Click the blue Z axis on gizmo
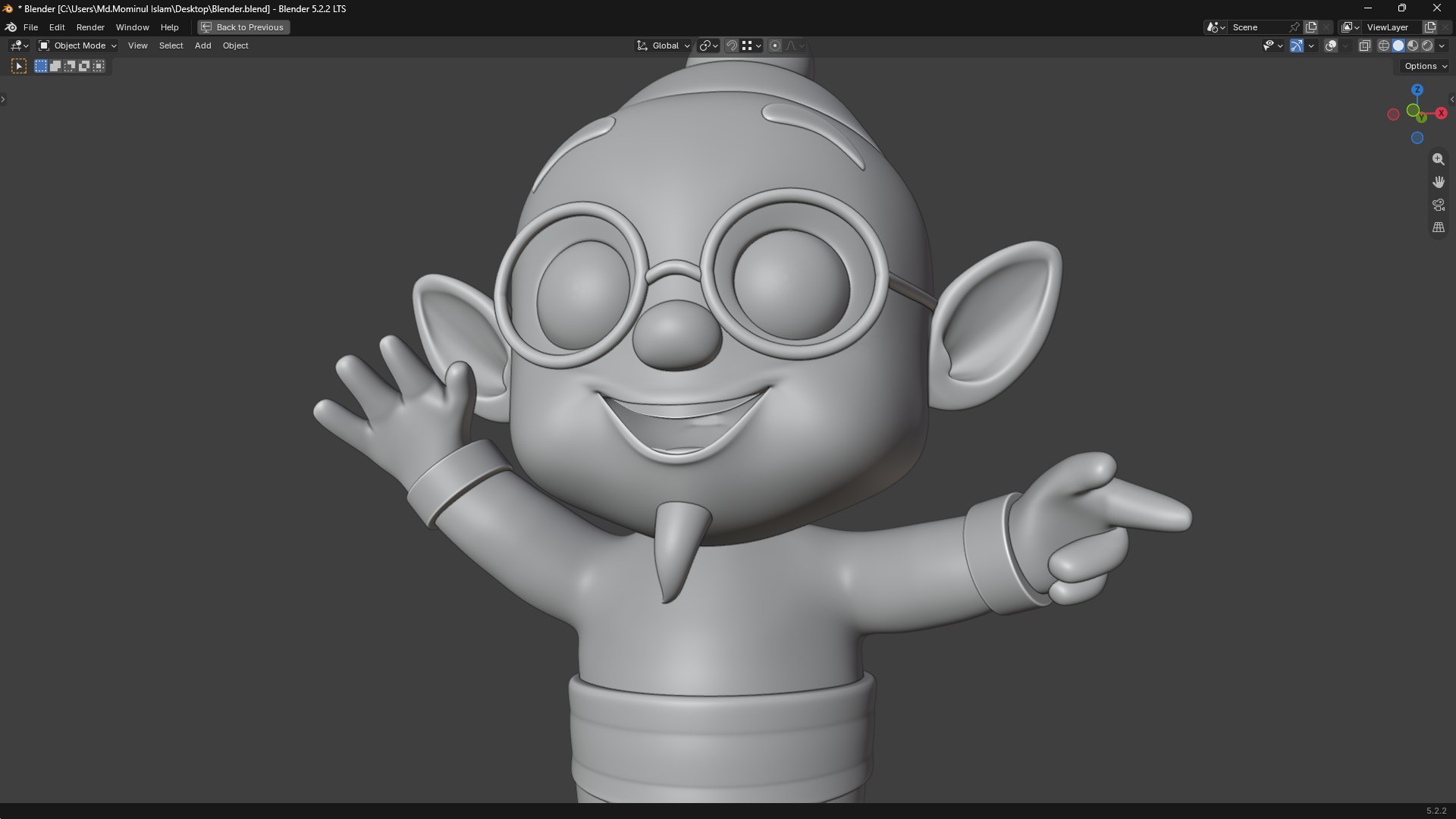 tap(1417, 90)
